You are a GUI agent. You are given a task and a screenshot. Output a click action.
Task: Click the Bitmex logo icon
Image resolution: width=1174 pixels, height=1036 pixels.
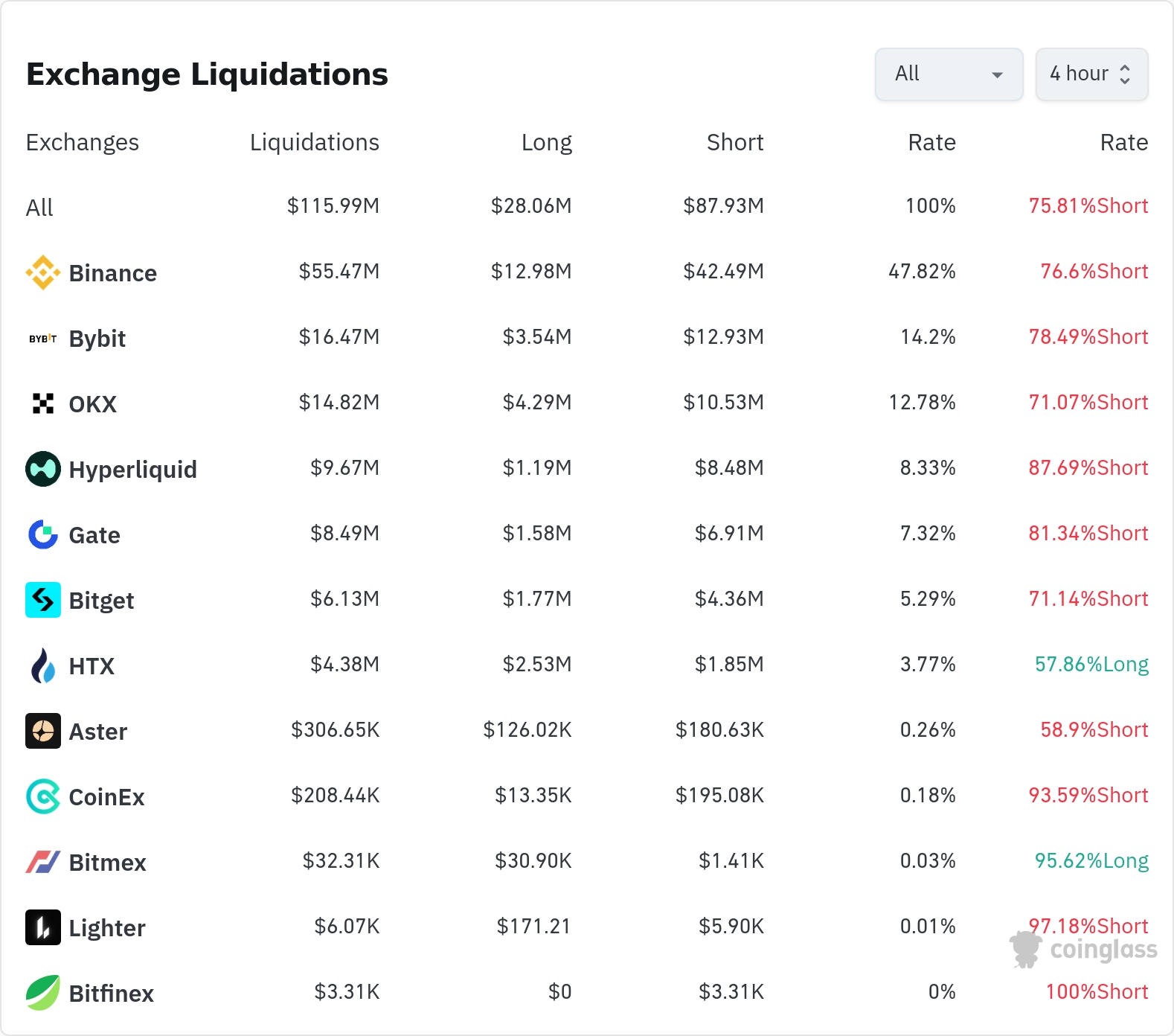pos(43,862)
